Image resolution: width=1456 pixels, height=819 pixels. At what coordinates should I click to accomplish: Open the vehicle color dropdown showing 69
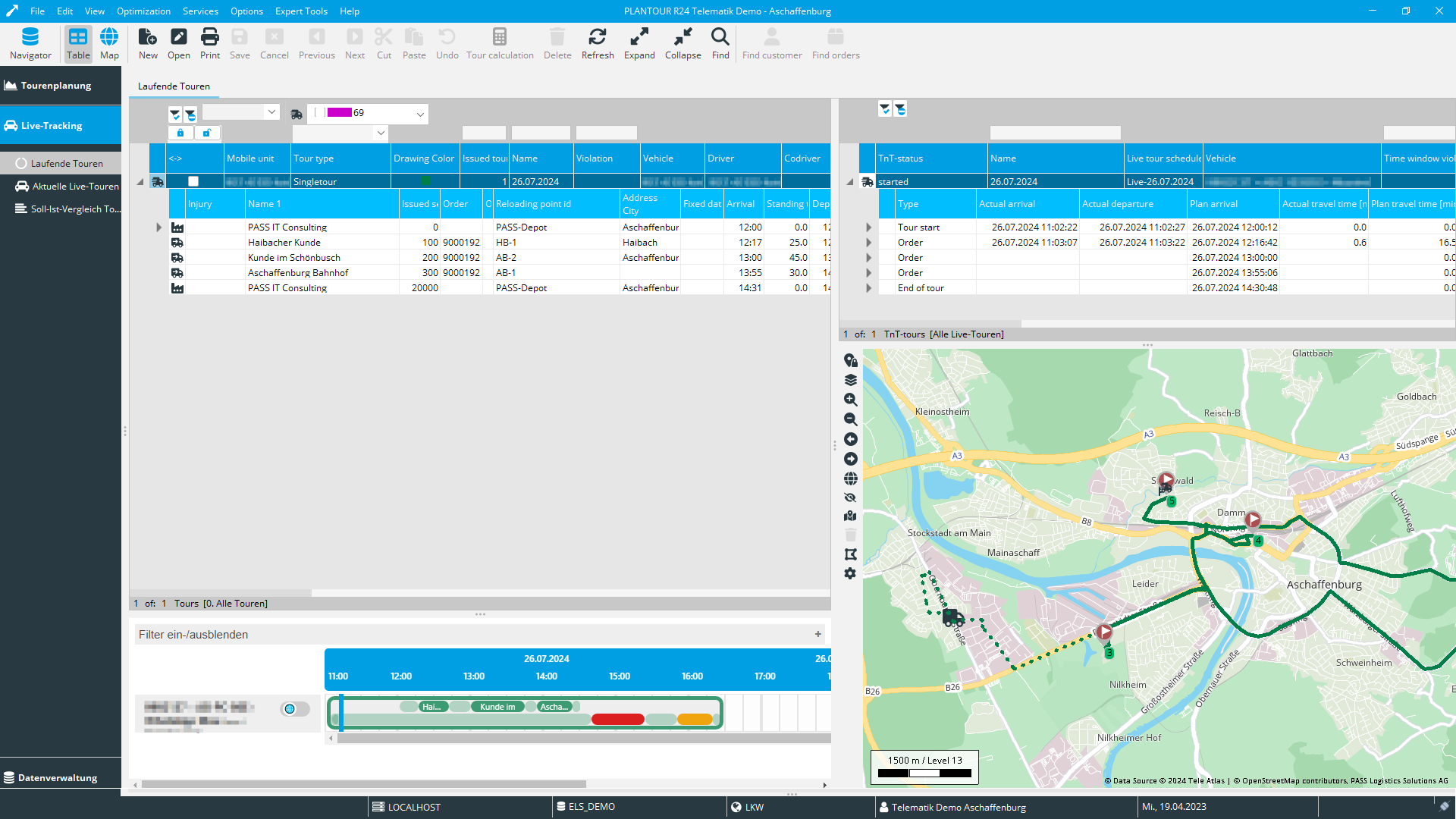(419, 114)
